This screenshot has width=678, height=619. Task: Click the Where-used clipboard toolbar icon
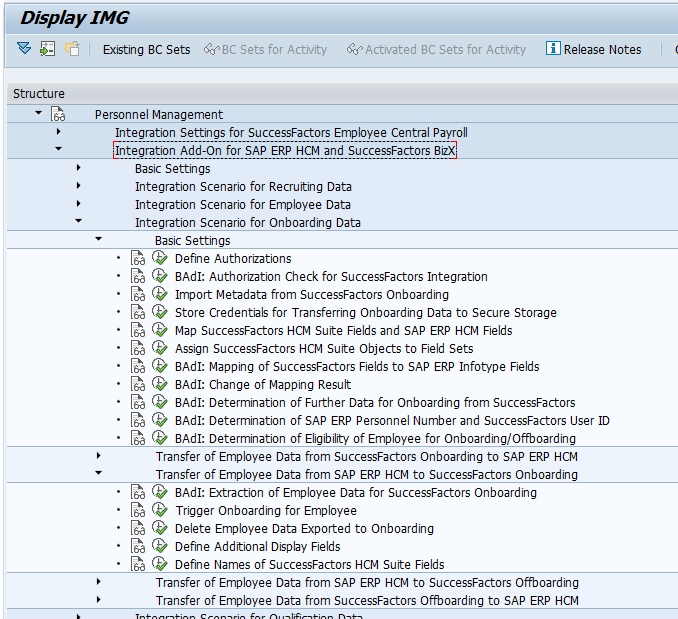pyautogui.click(x=73, y=48)
